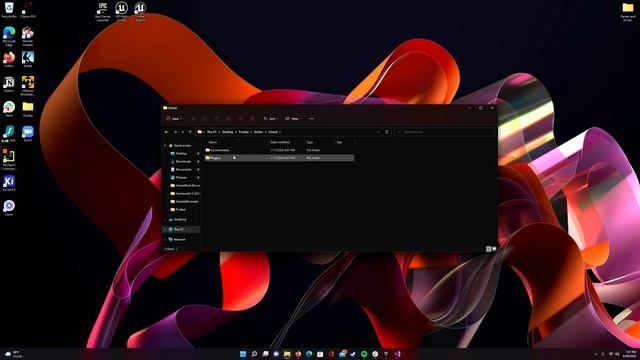The height and width of the screenshot is (360, 640).
Task: Launch Slack from the desktop
Action: coord(9,109)
